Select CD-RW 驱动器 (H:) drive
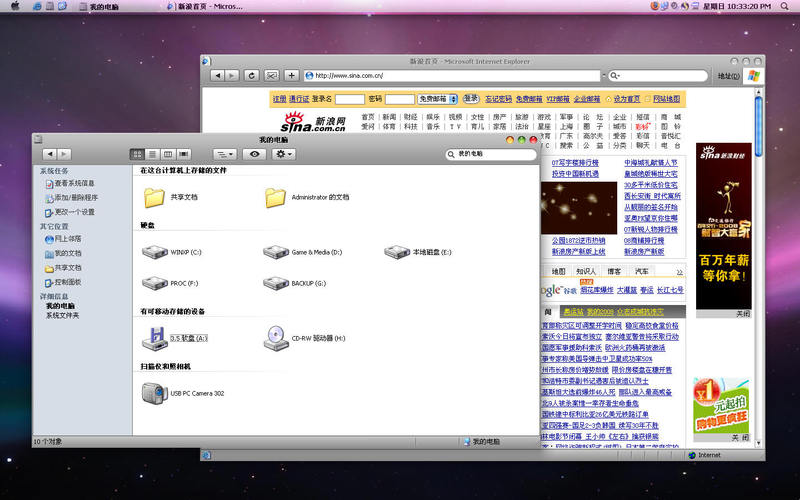 tap(305, 338)
